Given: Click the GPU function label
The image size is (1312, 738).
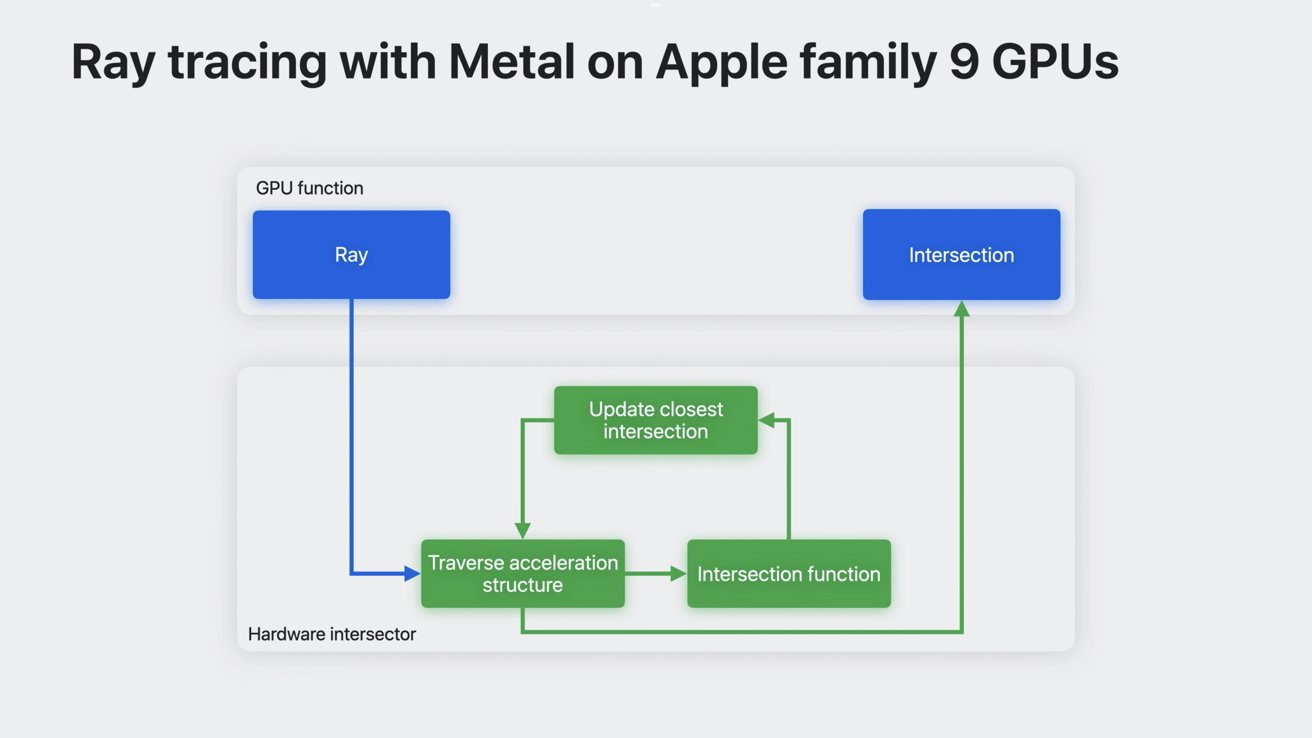Looking at the screenshot, I should (310, 188).
